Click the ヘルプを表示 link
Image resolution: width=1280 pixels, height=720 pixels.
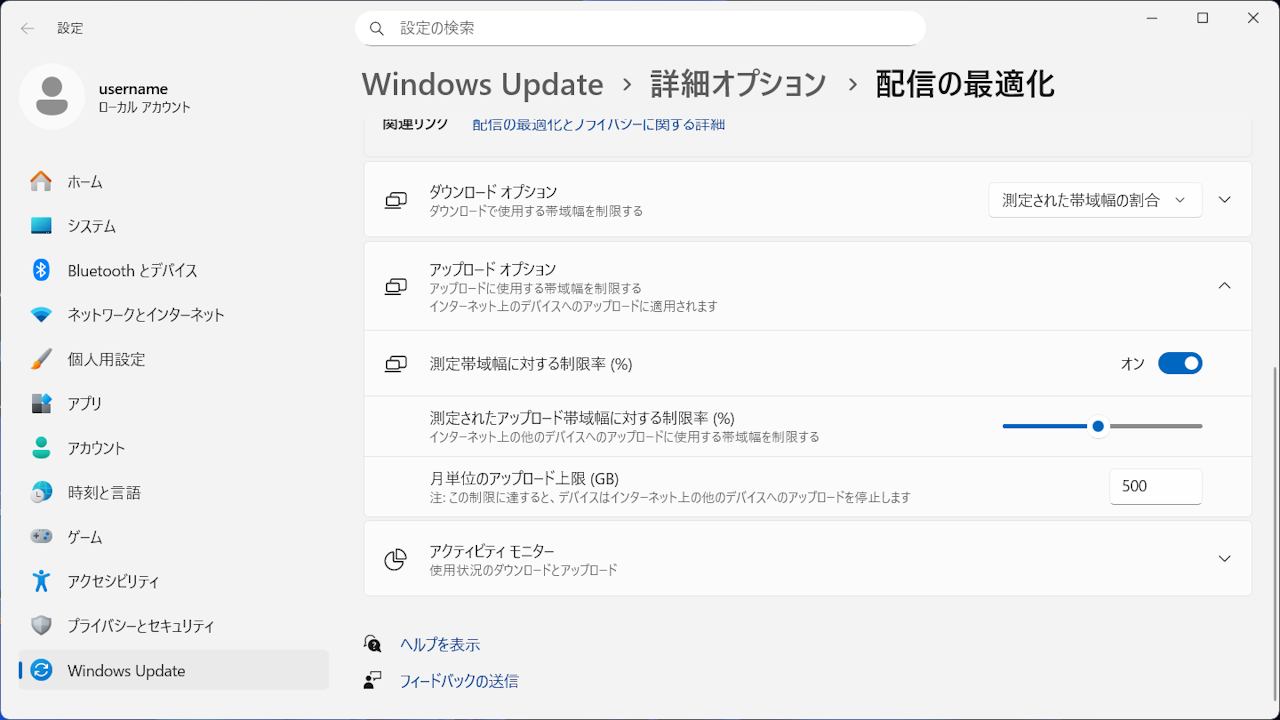click(440, 645)
